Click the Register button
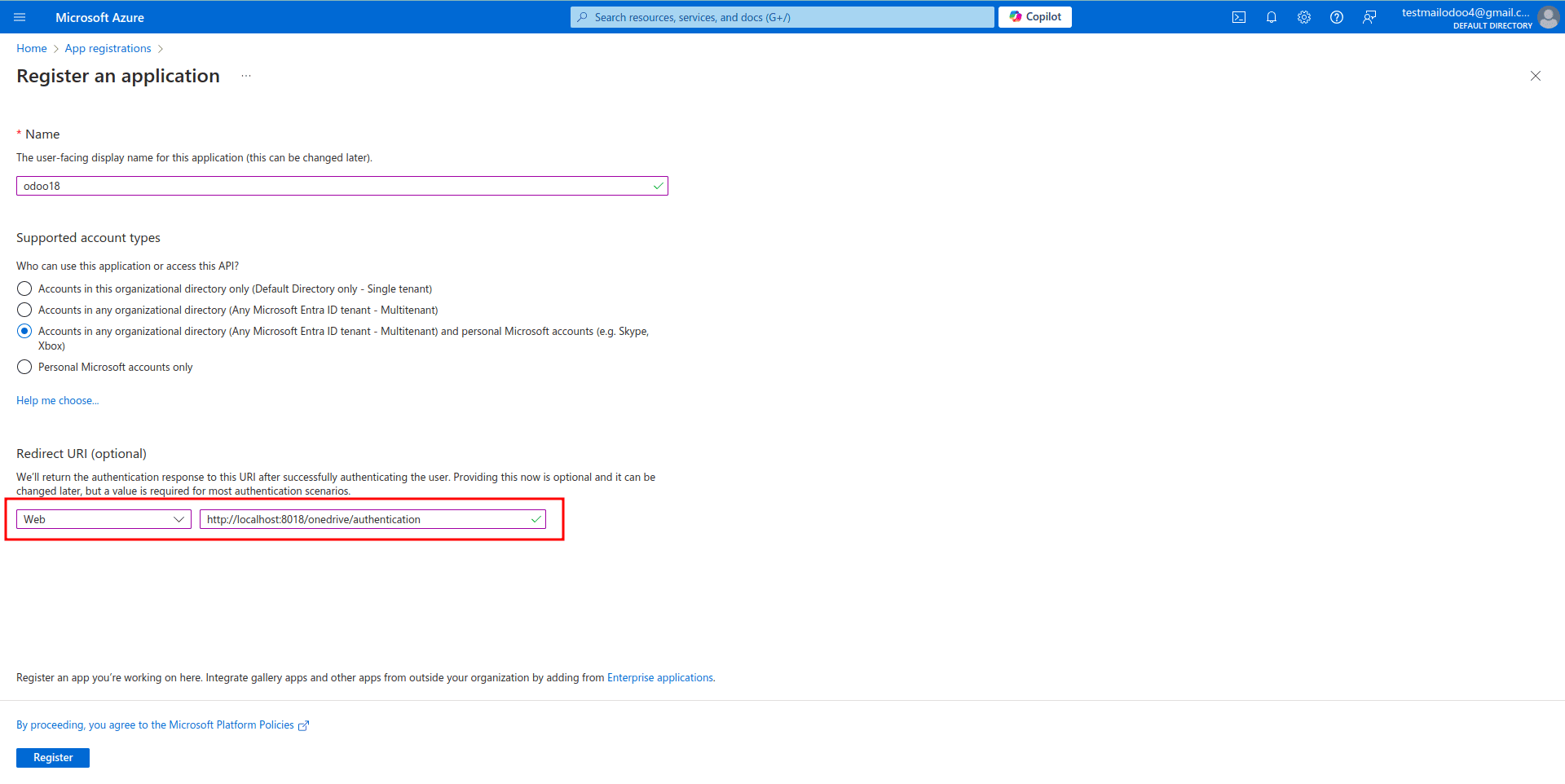Image resolution: width=1565 pixels, height=784 pixels. [x=53, y=757]
